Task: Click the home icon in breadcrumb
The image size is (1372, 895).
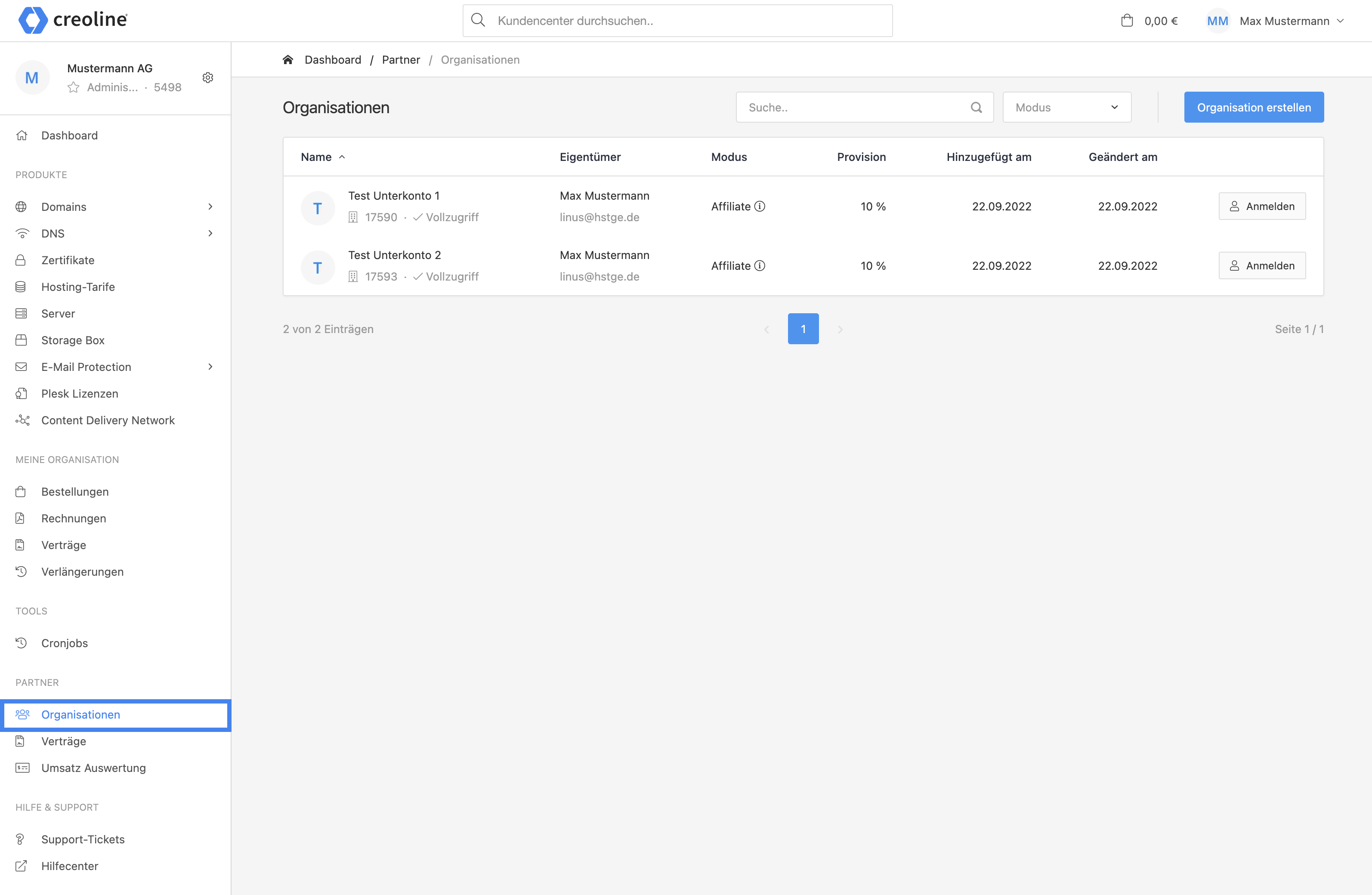Action: [x=288, y=60]
